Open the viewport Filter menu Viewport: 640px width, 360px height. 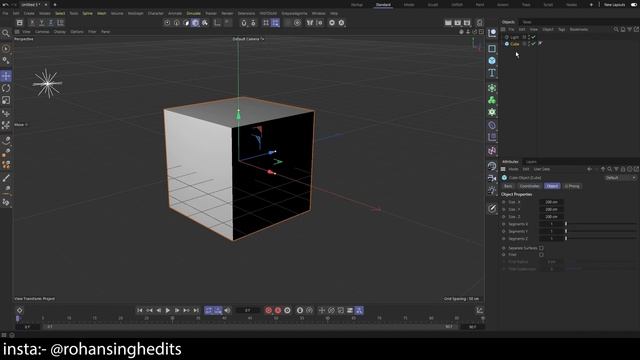pos(92,31)
